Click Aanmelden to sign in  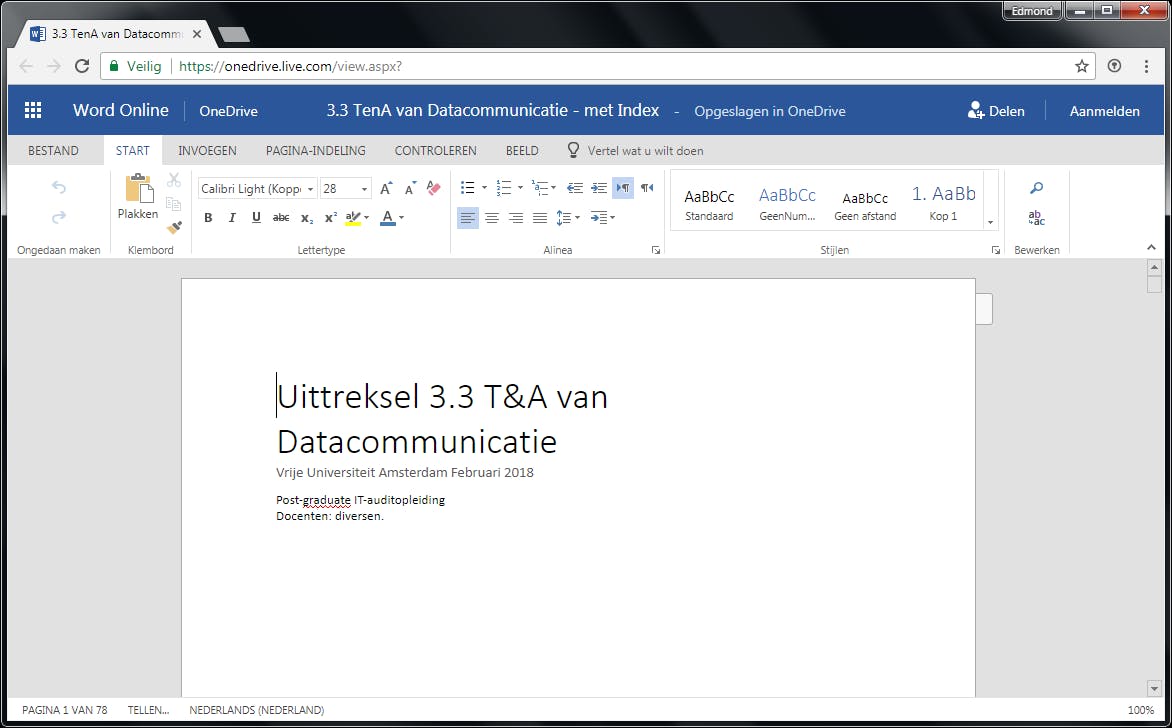coord(1104,111)
